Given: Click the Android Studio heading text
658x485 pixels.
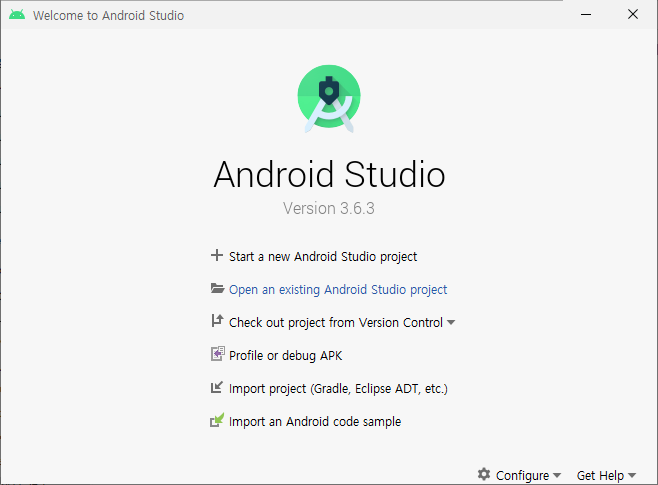Looking at the screenshot, I should point(329,174).
